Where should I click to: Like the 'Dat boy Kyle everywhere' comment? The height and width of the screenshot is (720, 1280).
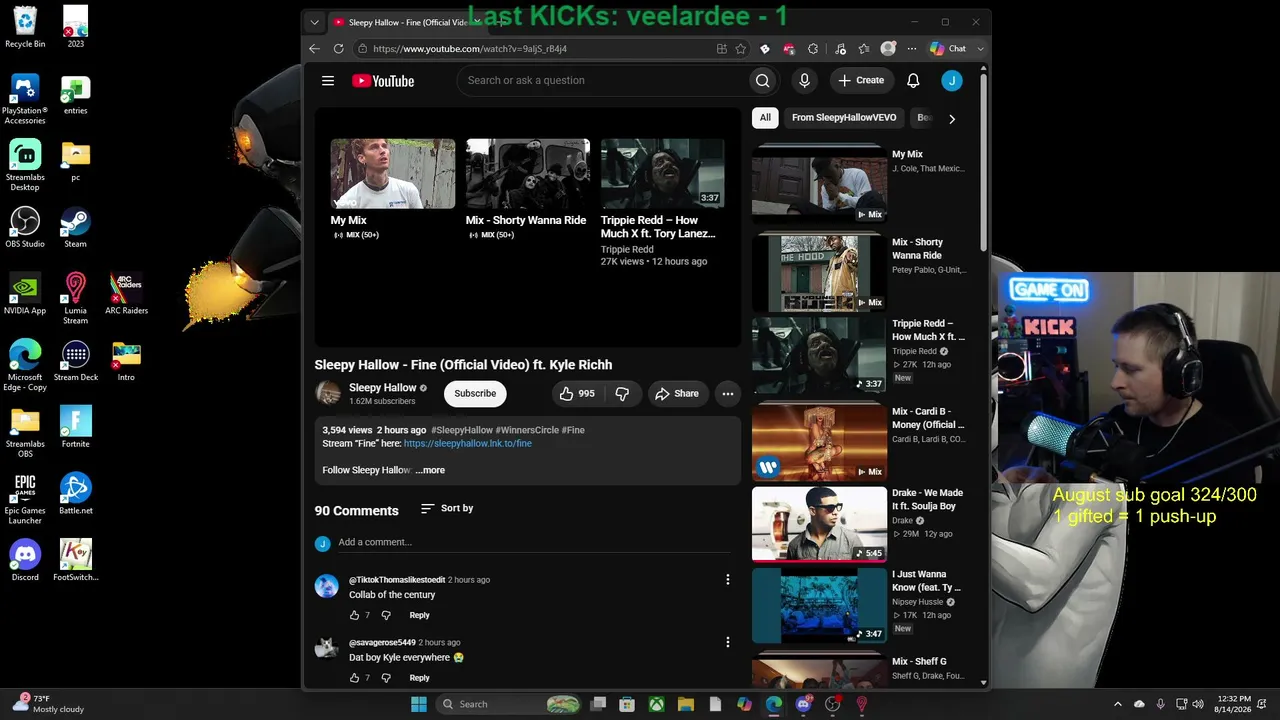[x=354, y=678]
